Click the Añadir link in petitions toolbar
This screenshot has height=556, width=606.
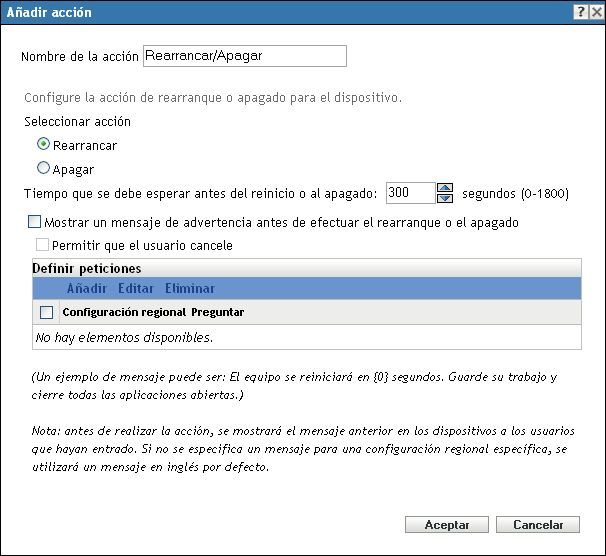(x=87, y=289)
